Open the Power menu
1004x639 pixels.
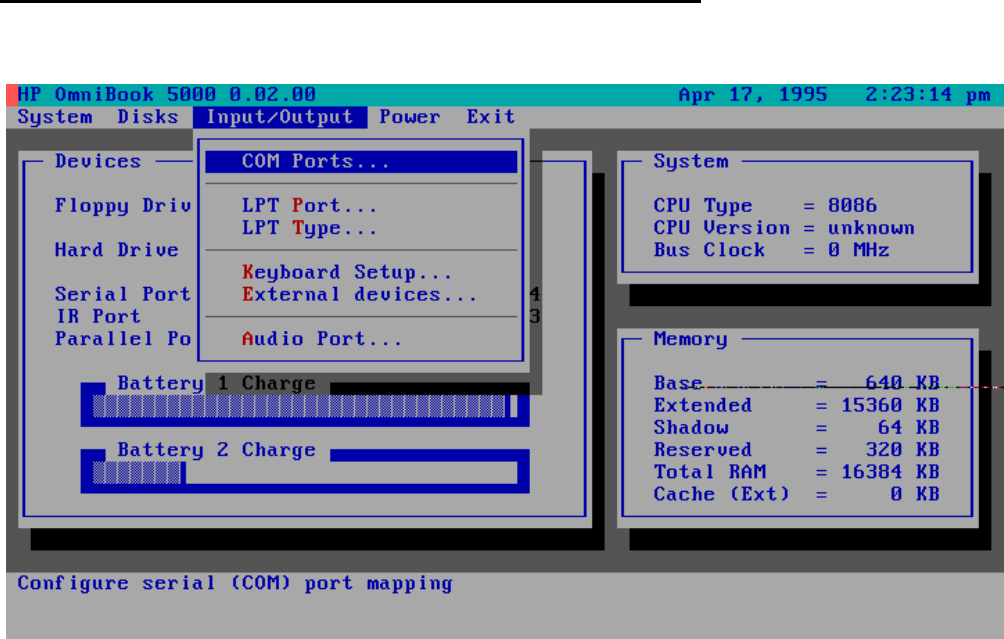[410, 117]
